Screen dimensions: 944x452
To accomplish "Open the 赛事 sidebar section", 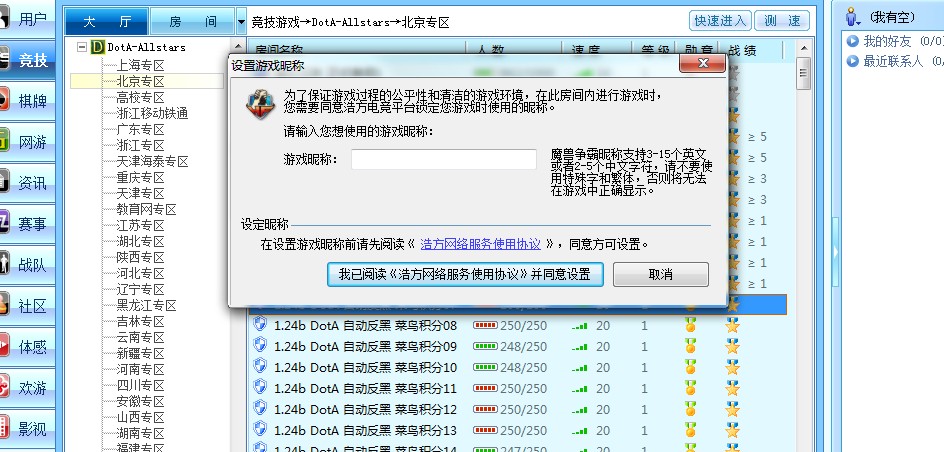I will [27, 224].
